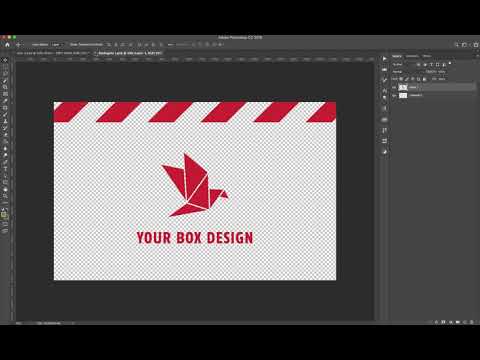The height and width of the screenshot is (360, 480).
Task: Toggle Show Transform Controls checkbox
Action: 67,45
